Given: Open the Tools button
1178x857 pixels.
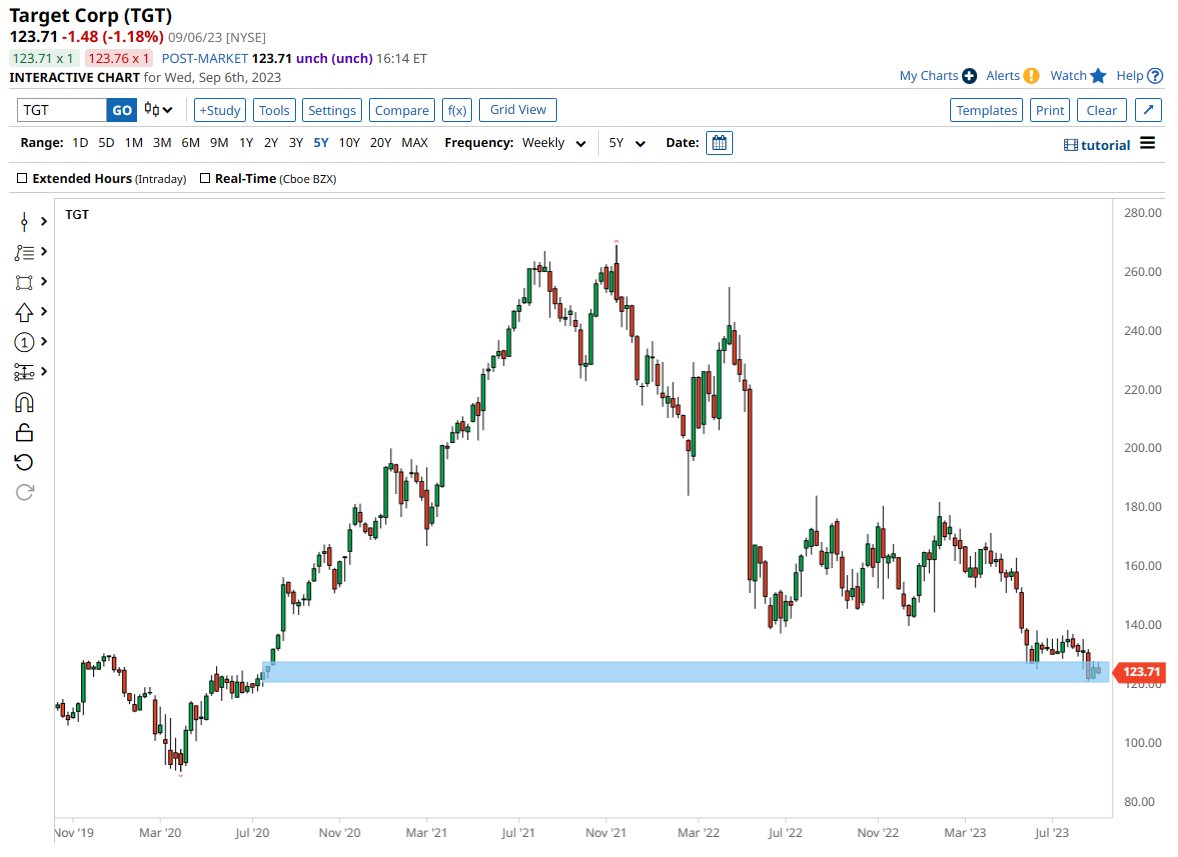Looking at the screenshot, I should (x=274, y=110).
